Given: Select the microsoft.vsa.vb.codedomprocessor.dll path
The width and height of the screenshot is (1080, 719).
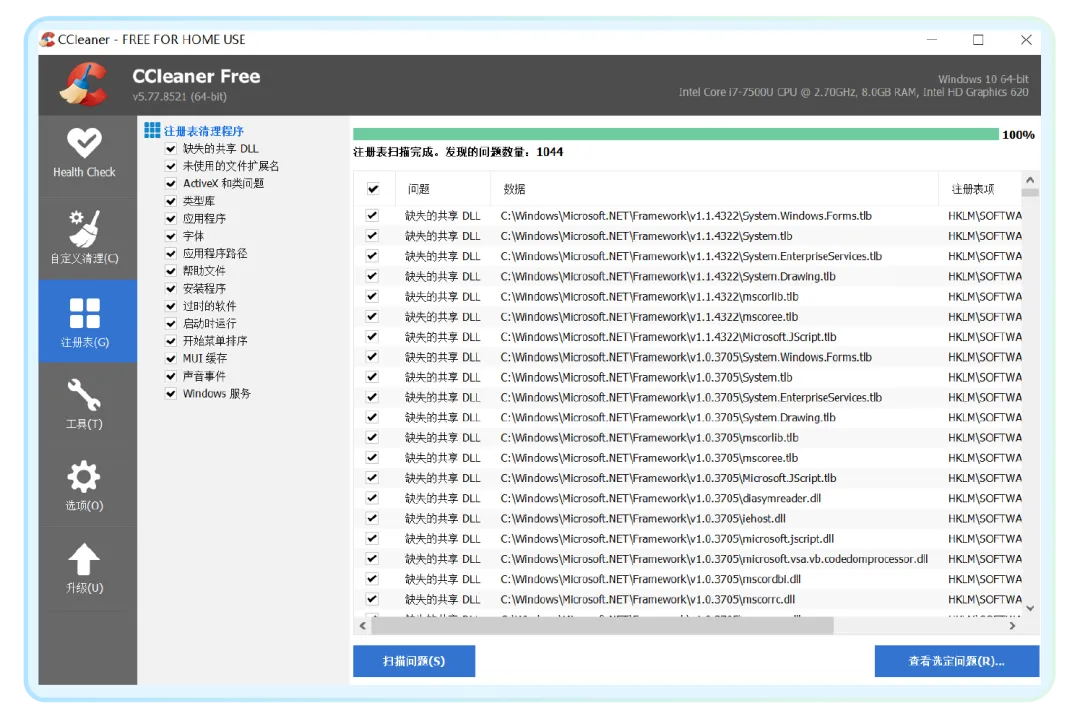Looking at the screenshot, I should click(714, 559).
